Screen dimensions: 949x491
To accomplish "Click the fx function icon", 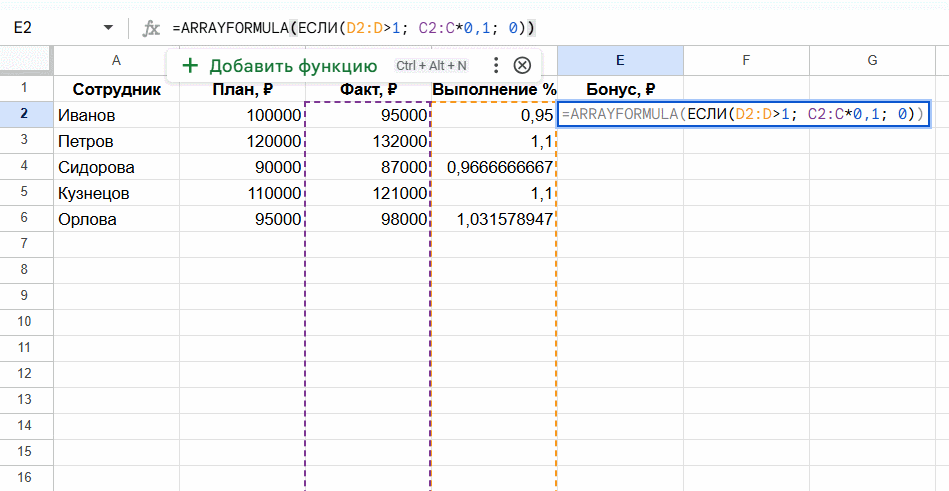I will [151, 28].
